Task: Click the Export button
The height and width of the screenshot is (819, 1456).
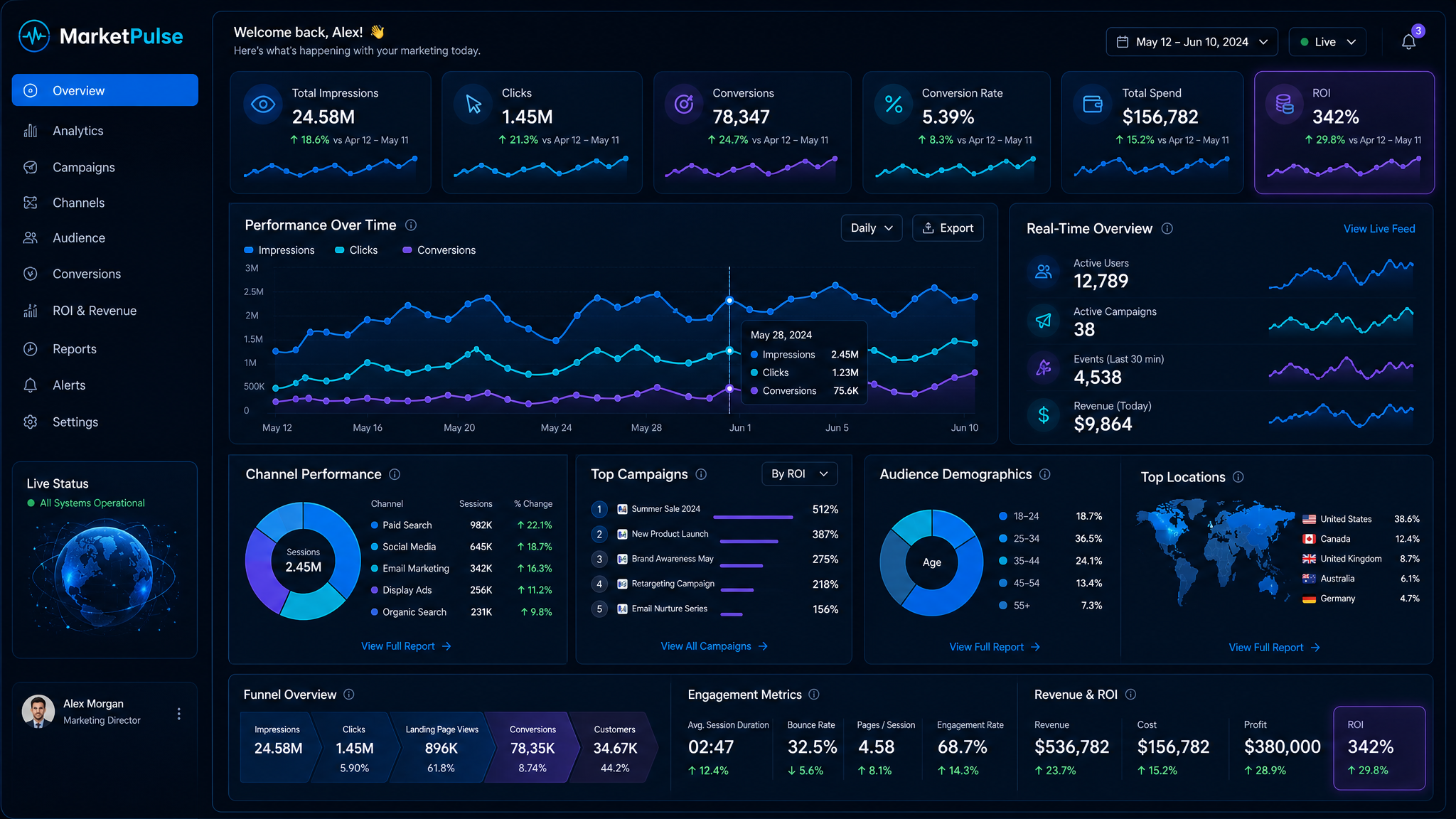Action: tap(948, 228)
